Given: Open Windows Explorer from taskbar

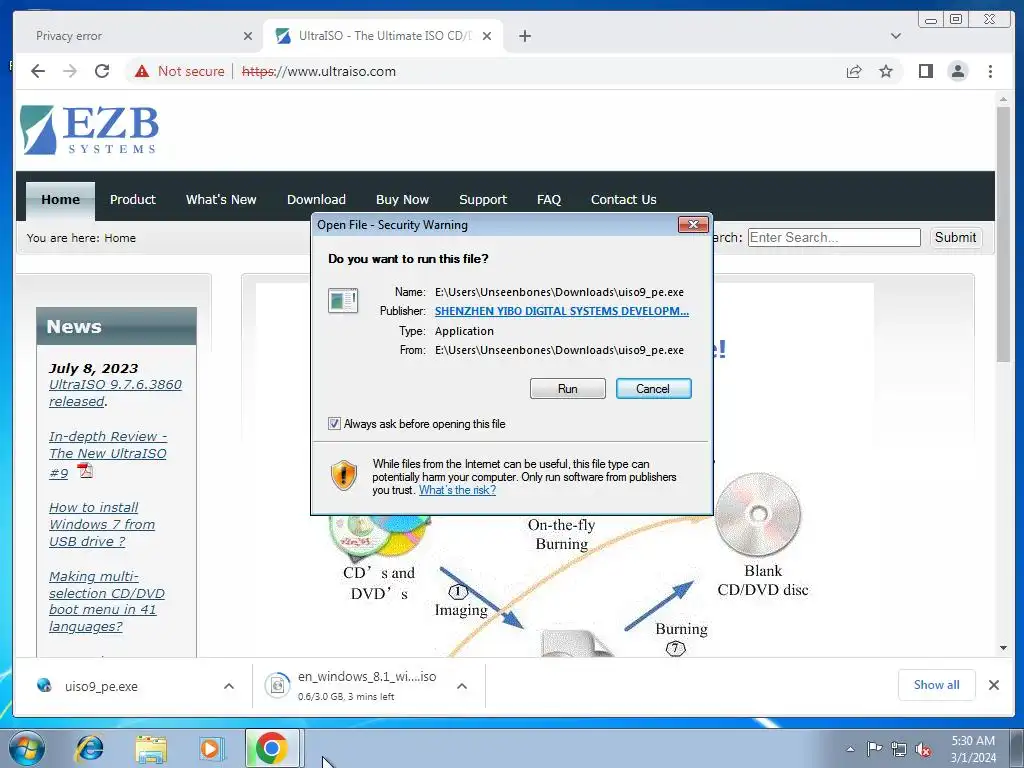Looking at the screenshot, I should 151,748.
